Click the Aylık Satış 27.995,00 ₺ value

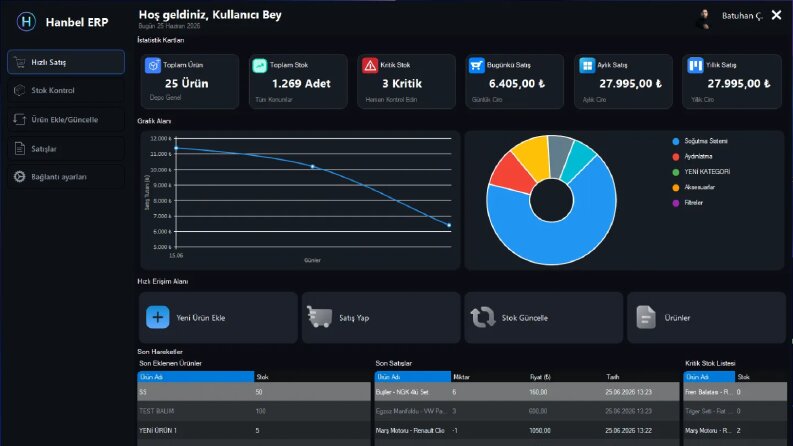(631, 83)
